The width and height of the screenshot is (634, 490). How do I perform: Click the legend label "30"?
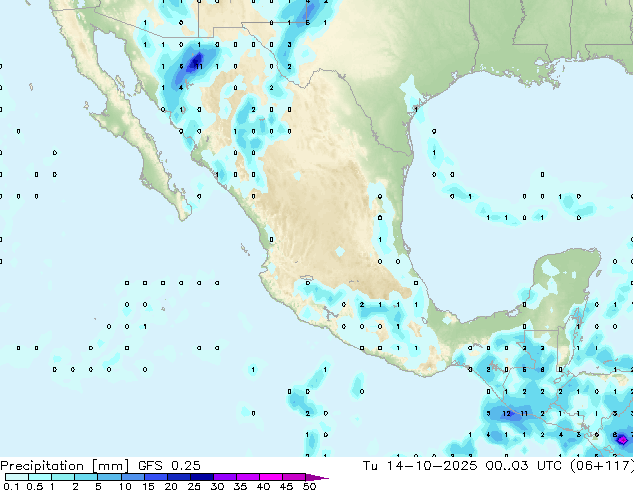[217, 486]
